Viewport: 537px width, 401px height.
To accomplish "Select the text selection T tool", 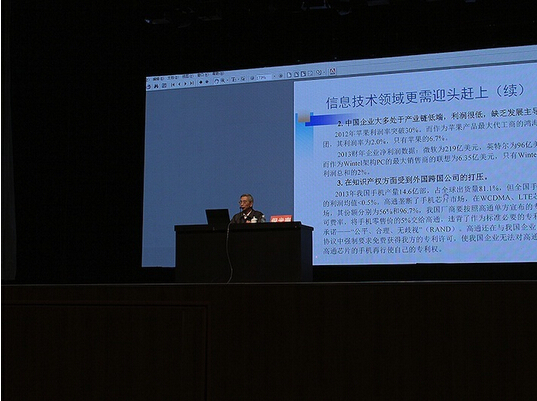I will click(234, 79).
